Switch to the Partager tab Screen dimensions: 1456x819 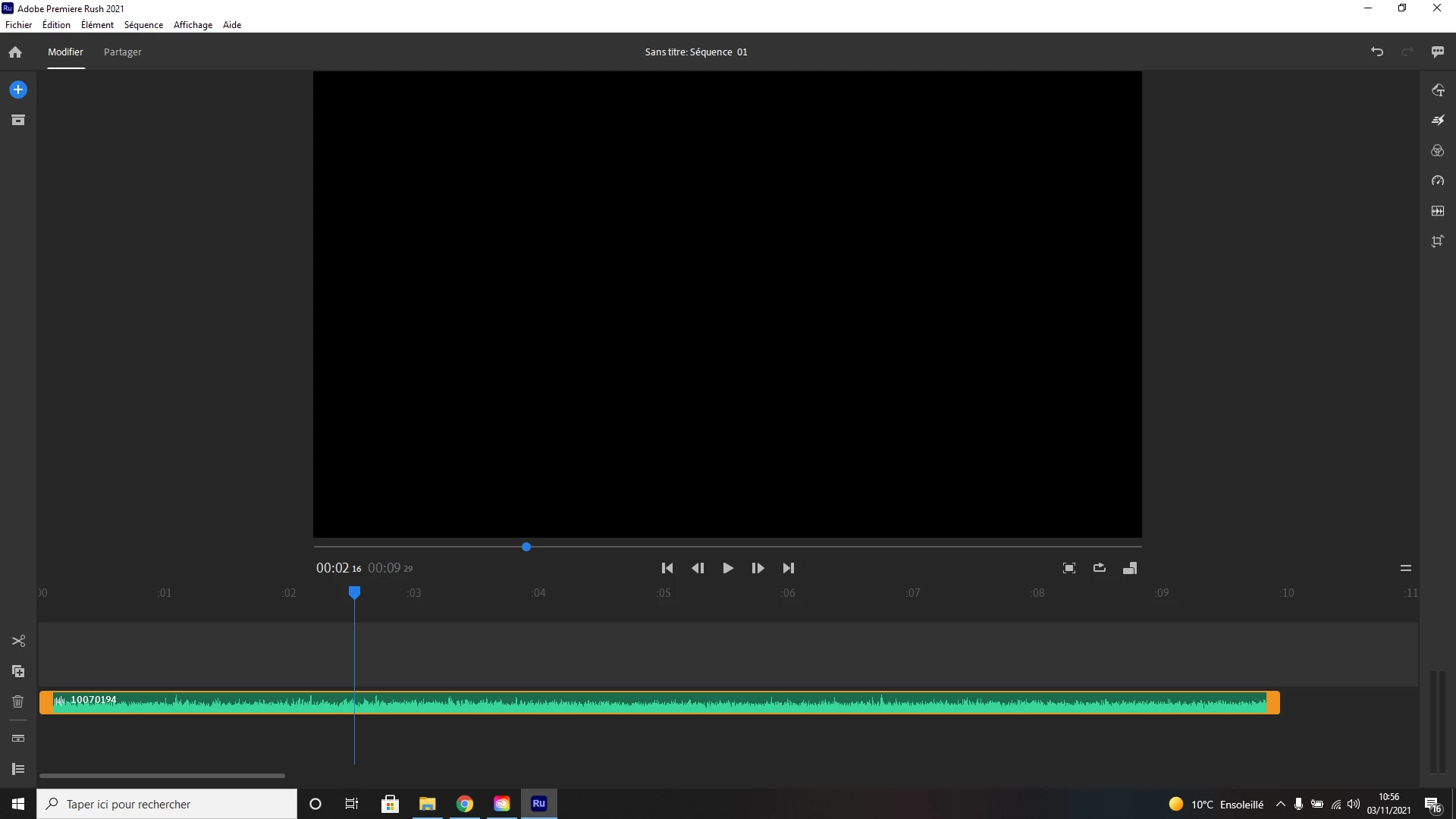tap(122, 52)
